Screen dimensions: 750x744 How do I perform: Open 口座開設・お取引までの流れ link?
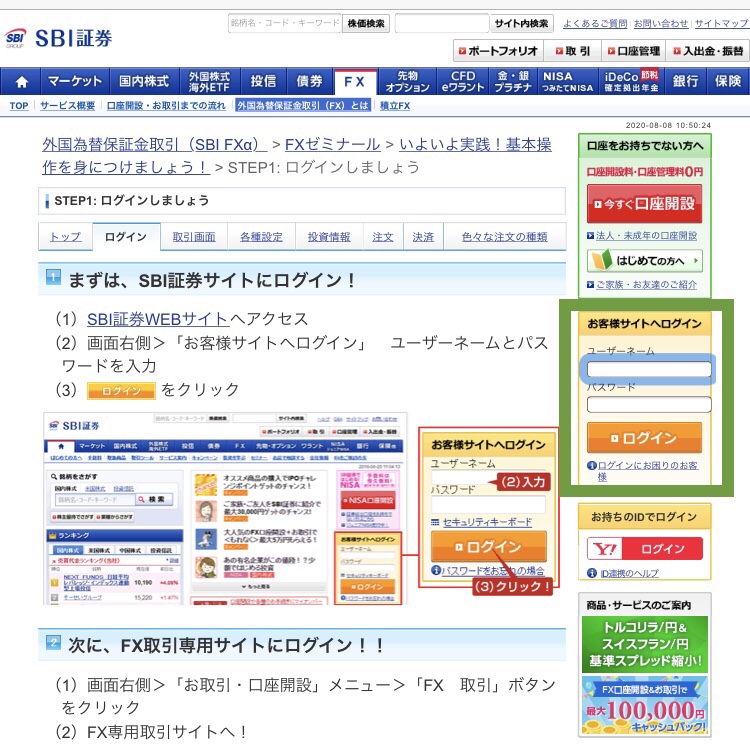pyautogui.click(x=166, y=106)
